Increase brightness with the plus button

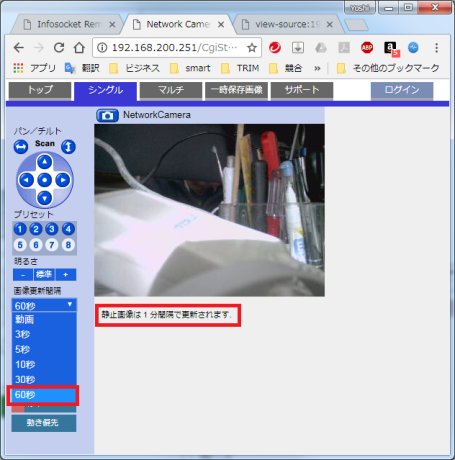tap(66, 275)
